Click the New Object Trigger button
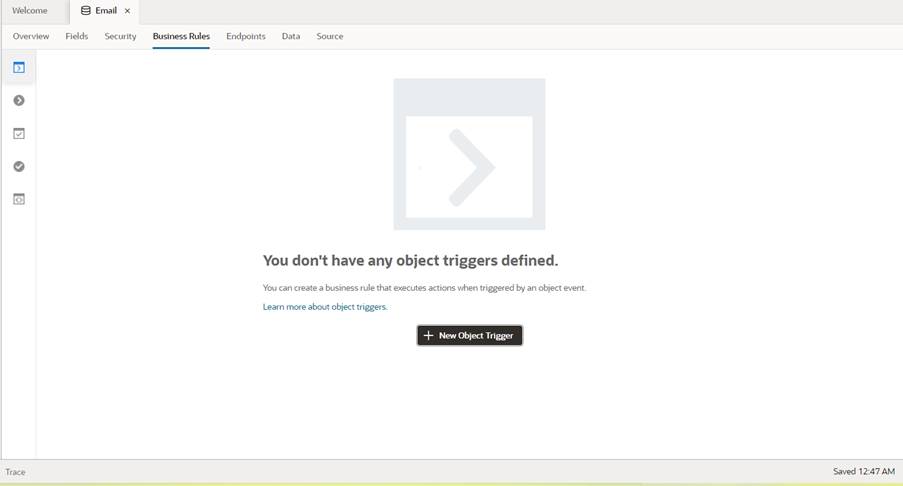The image size is (903, 486). click(470, 335)
